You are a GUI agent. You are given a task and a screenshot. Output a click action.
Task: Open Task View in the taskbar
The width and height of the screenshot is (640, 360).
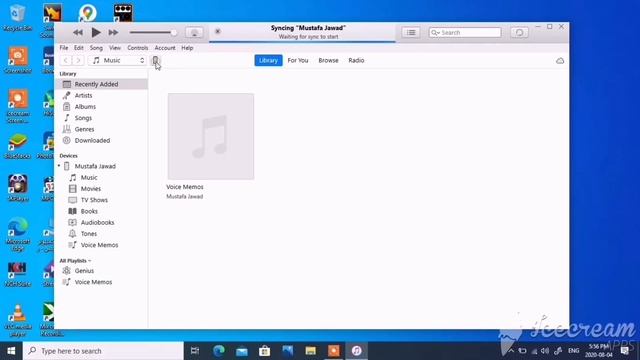(x=195, y=351)
